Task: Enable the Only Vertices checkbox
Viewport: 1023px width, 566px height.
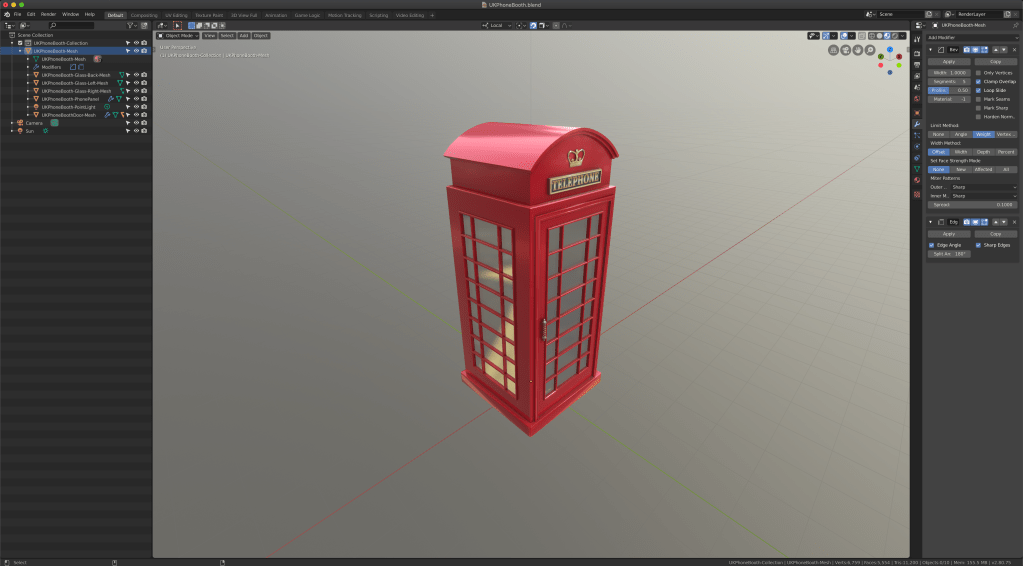Action: point(978,73)
